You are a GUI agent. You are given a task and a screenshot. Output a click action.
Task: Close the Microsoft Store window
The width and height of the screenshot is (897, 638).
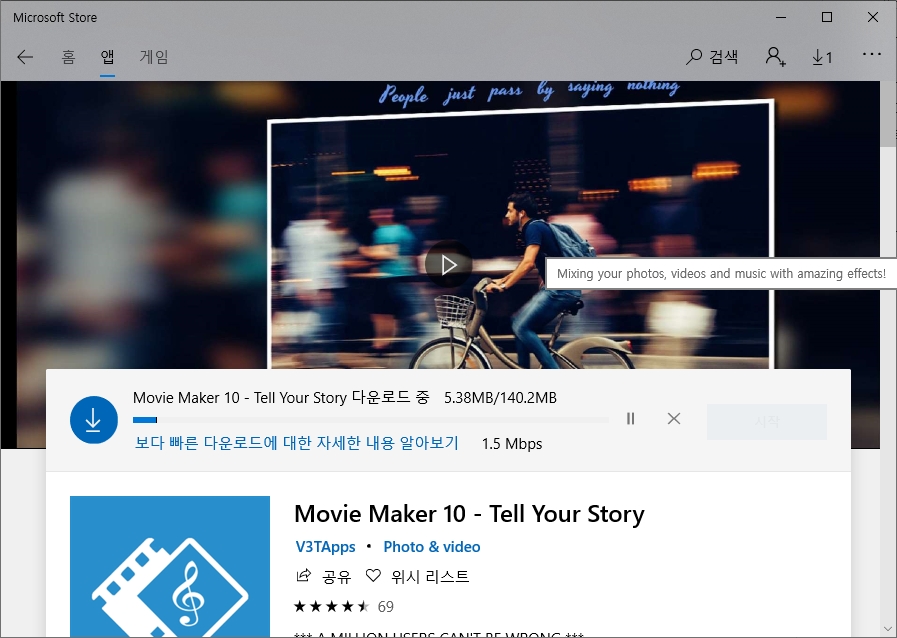[872, 17]
